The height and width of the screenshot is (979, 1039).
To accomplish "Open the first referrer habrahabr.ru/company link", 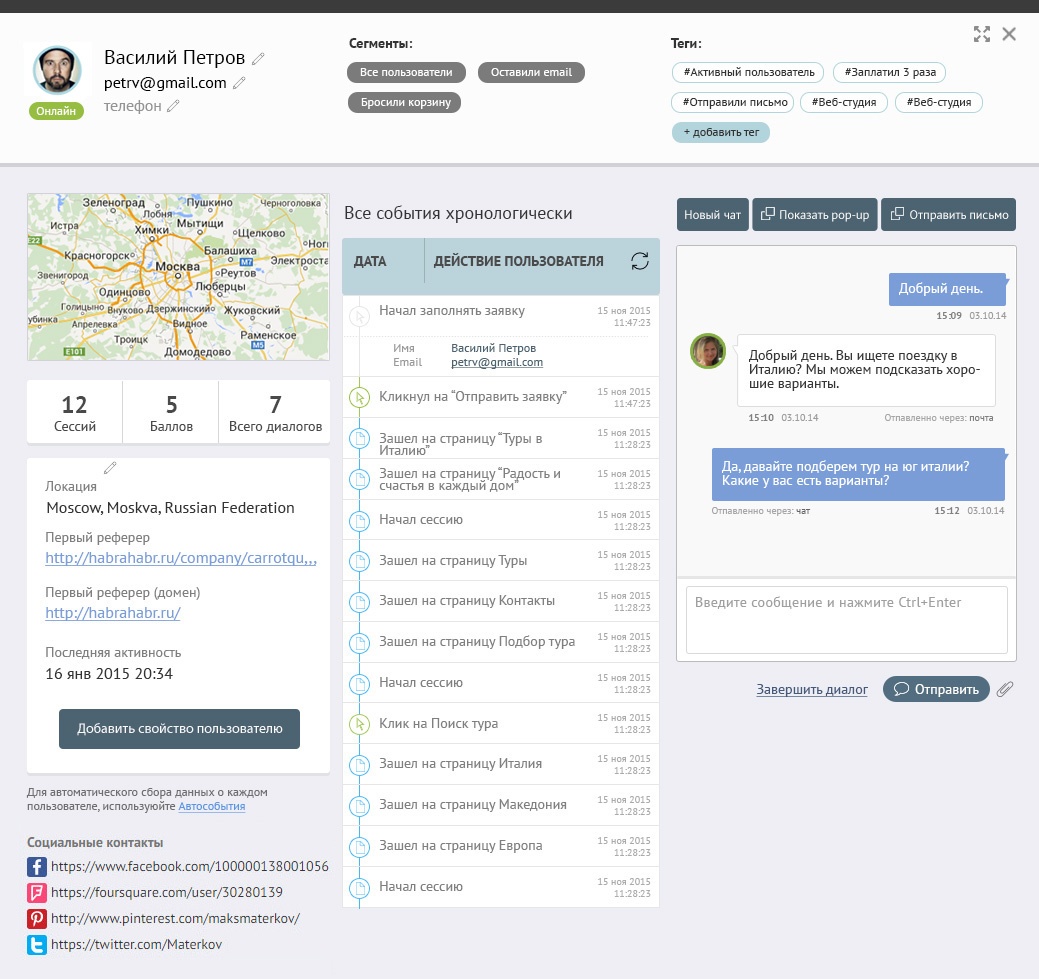I will pyautogui.click(x=181, y=558).
